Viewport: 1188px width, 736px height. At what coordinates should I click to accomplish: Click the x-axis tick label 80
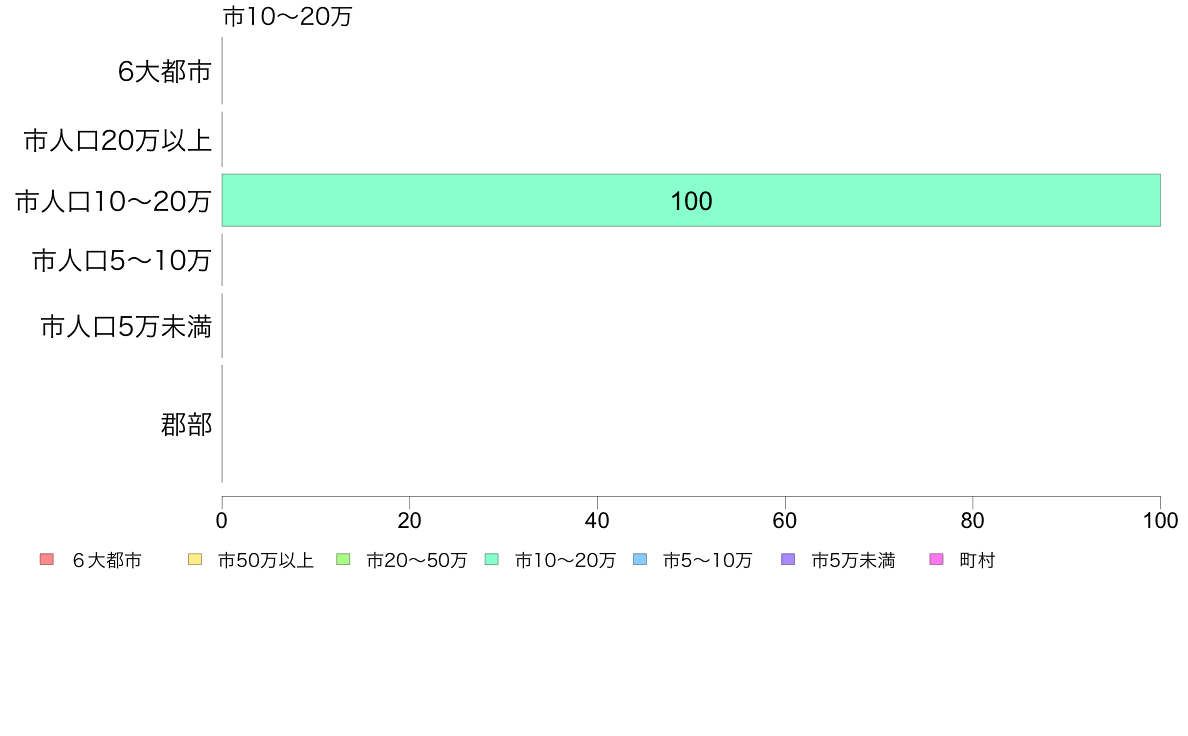[972, 521]
